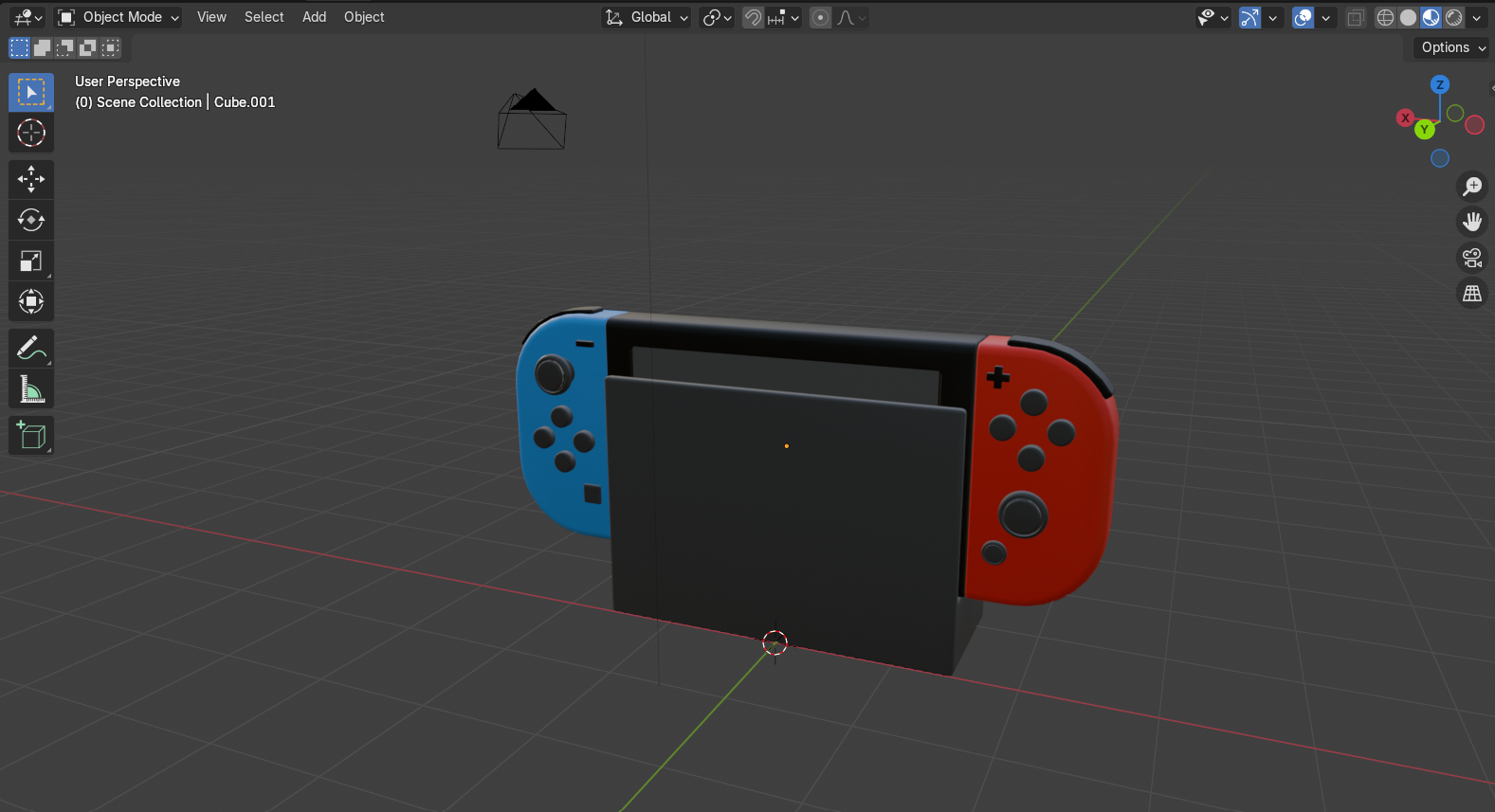This screenshot has height=812, width=1495.
Task: Open the Object menu
Action: (x=364, y=17)
